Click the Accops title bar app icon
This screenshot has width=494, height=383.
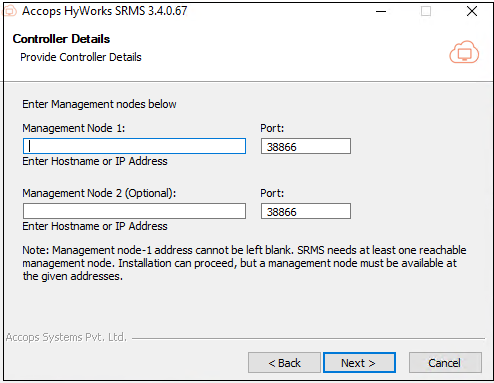[10, 11]
